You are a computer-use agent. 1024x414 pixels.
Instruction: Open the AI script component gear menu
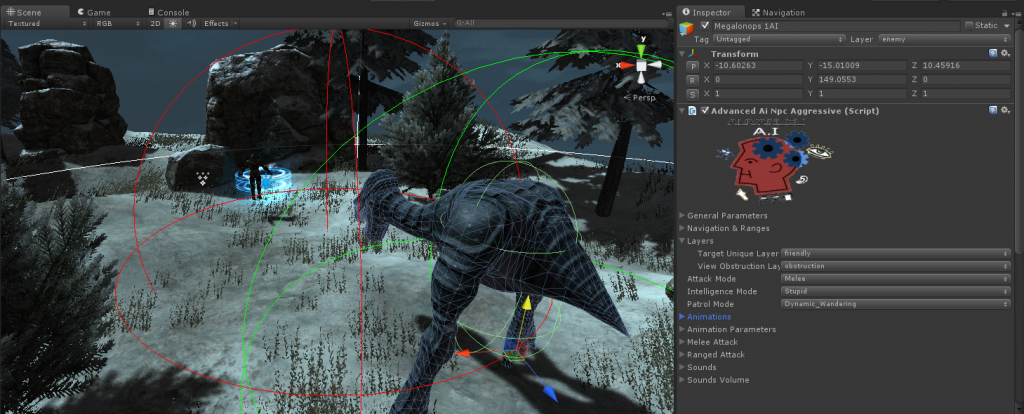pyautogui.click(x=1005, y=110)
